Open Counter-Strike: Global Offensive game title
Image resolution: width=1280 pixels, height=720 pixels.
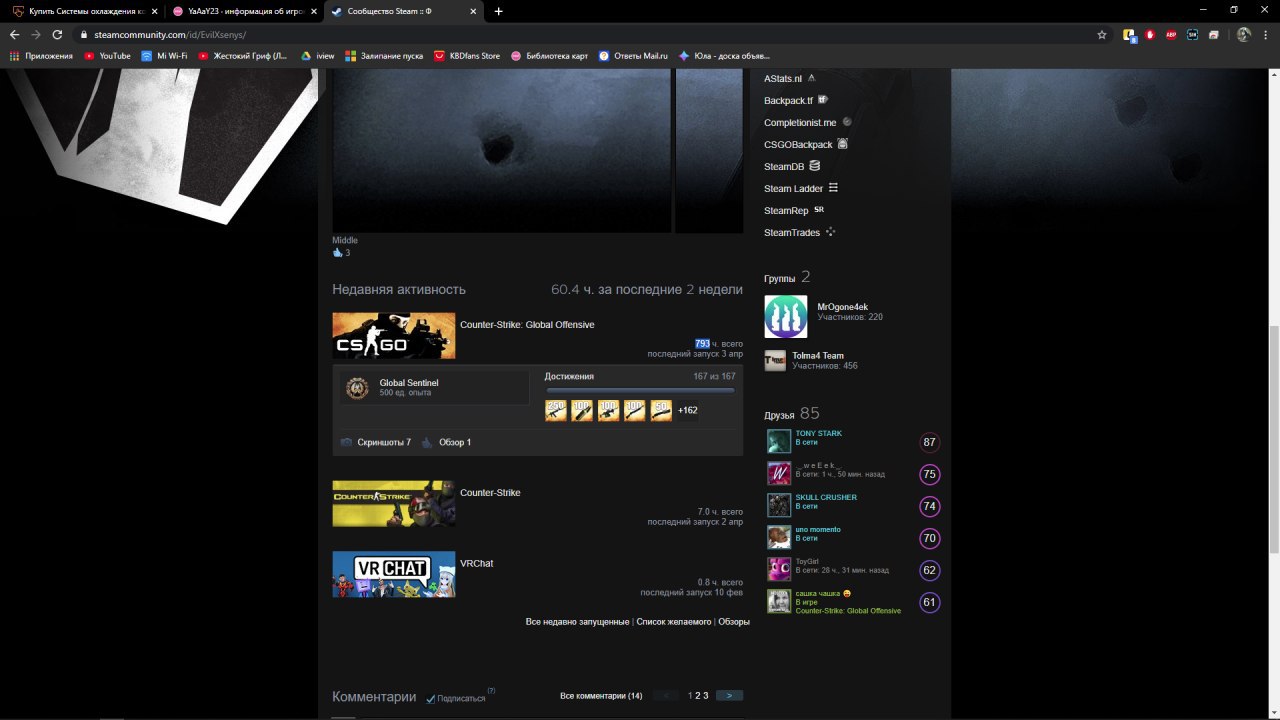[527, 324]
